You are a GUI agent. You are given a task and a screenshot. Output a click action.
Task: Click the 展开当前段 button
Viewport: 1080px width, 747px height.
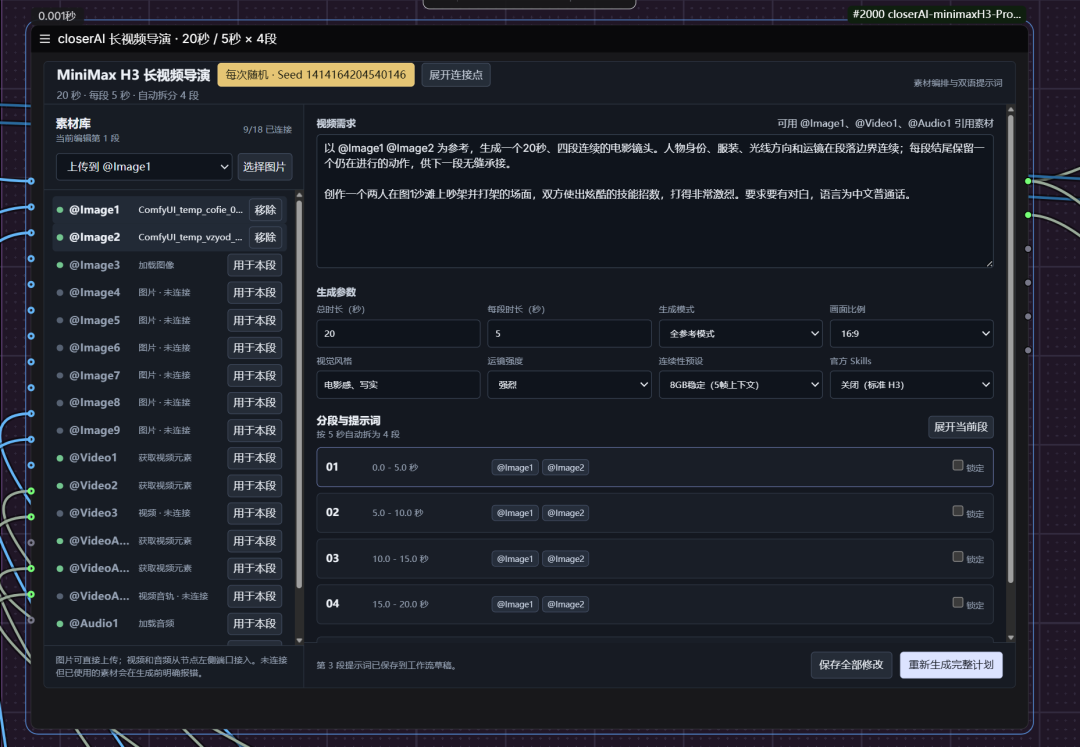coord(960,427)
